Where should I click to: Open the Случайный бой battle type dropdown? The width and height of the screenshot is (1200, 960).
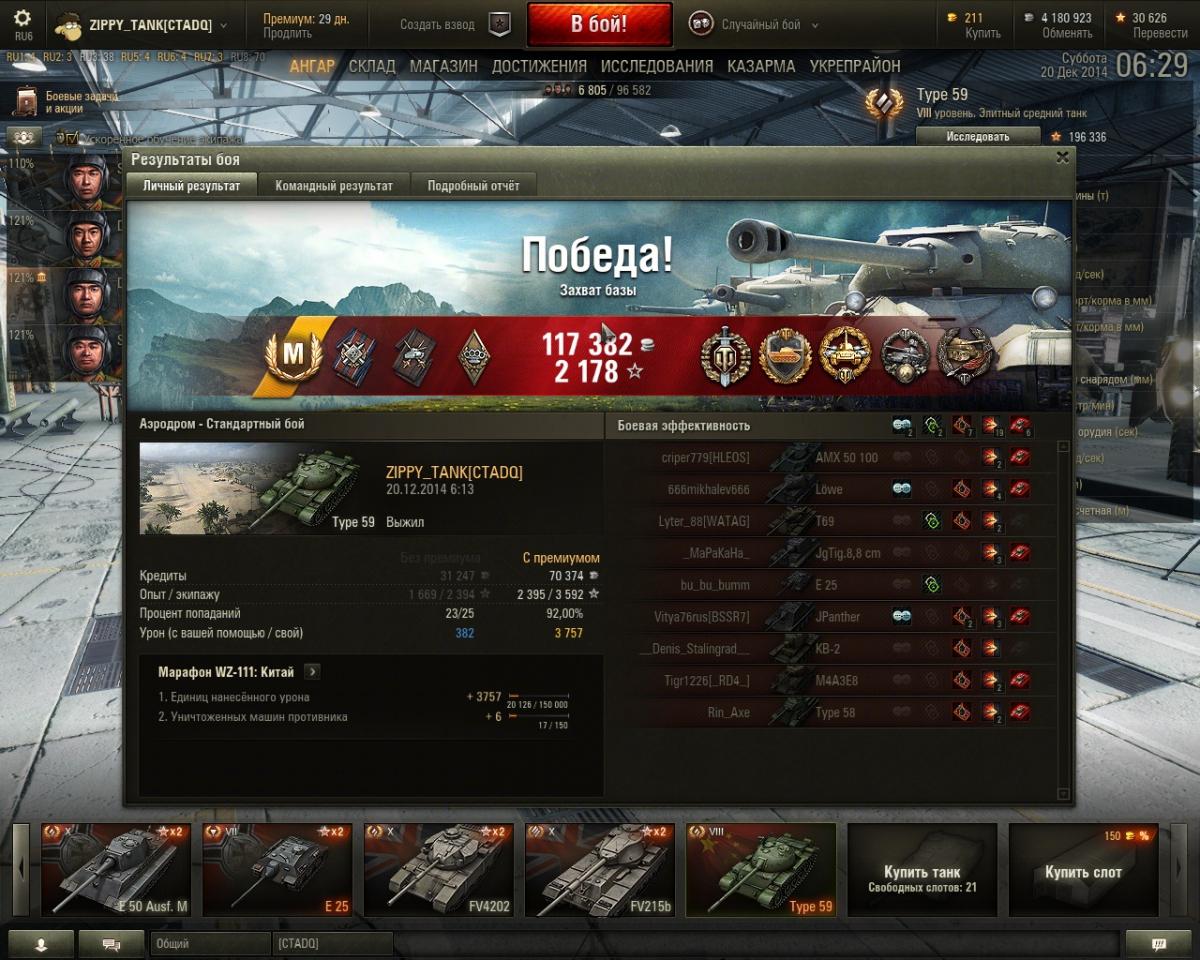(x=754, y=25)
